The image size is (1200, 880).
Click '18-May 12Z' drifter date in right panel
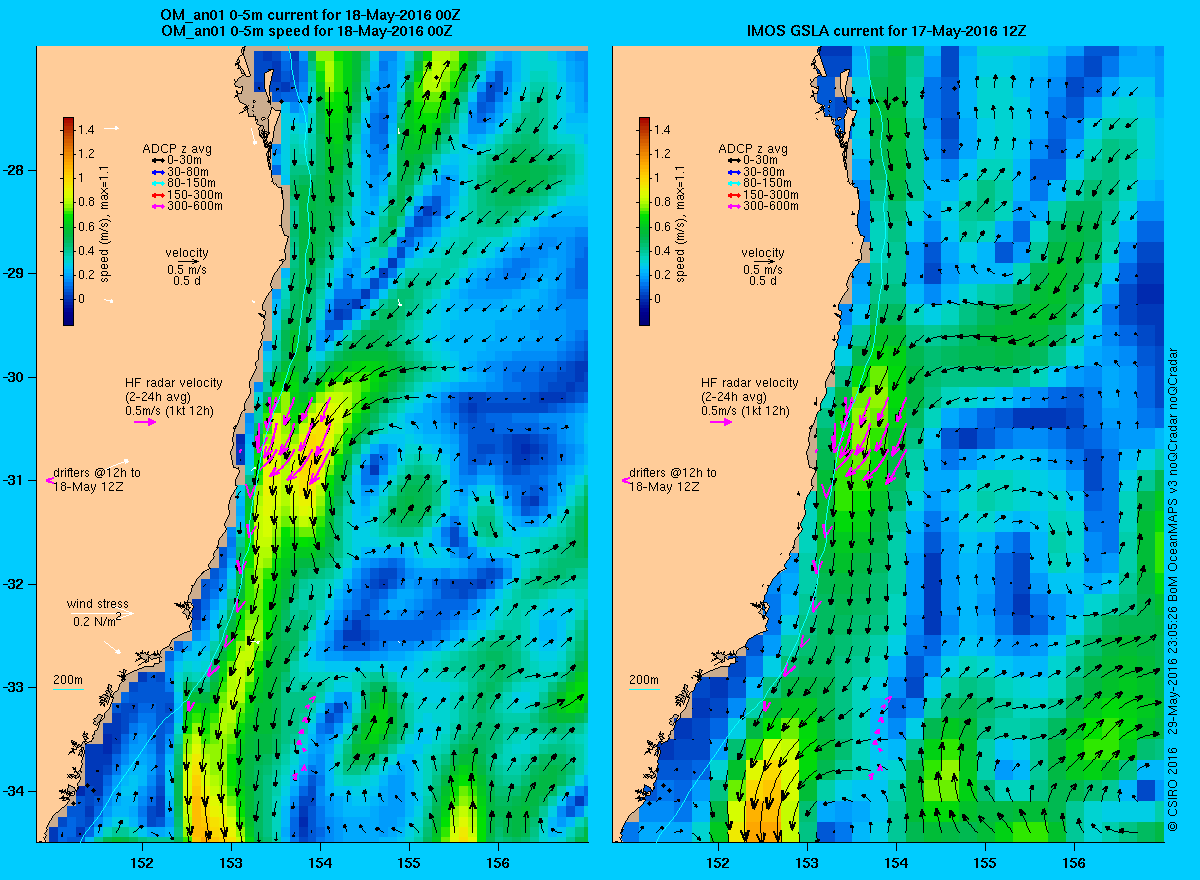(664, 486)
